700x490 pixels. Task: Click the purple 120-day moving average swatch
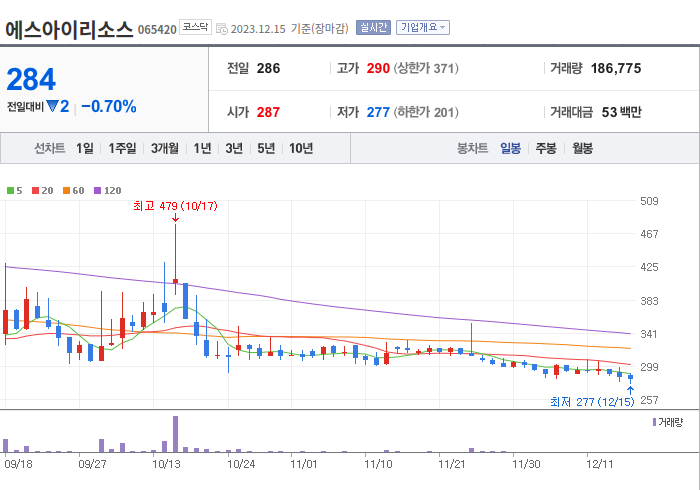(x=97, y=191)
